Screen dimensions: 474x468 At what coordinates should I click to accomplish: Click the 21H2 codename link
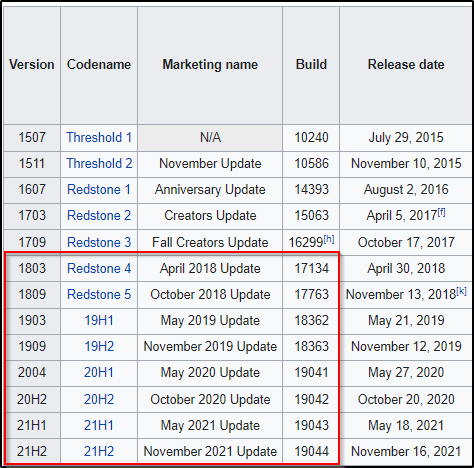(99, 451)
